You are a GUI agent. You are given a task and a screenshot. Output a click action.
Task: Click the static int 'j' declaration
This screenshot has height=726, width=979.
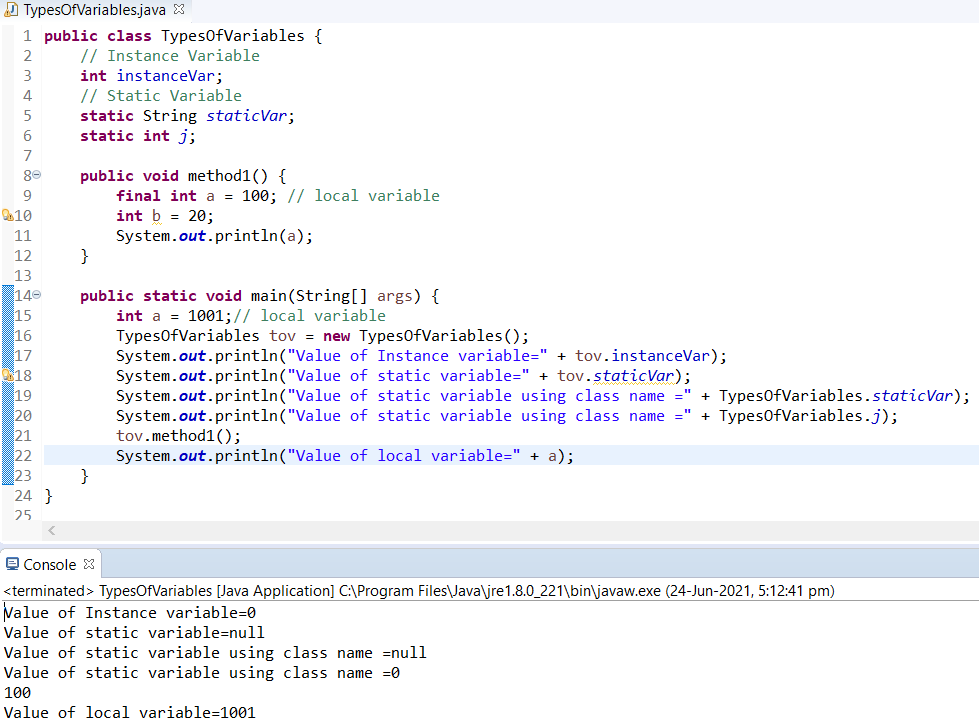(x=184, y=136)
